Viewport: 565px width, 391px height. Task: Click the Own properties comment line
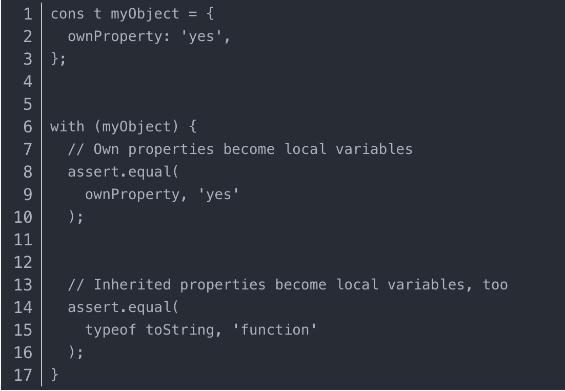pyautogui.click(x=240, y=149)
